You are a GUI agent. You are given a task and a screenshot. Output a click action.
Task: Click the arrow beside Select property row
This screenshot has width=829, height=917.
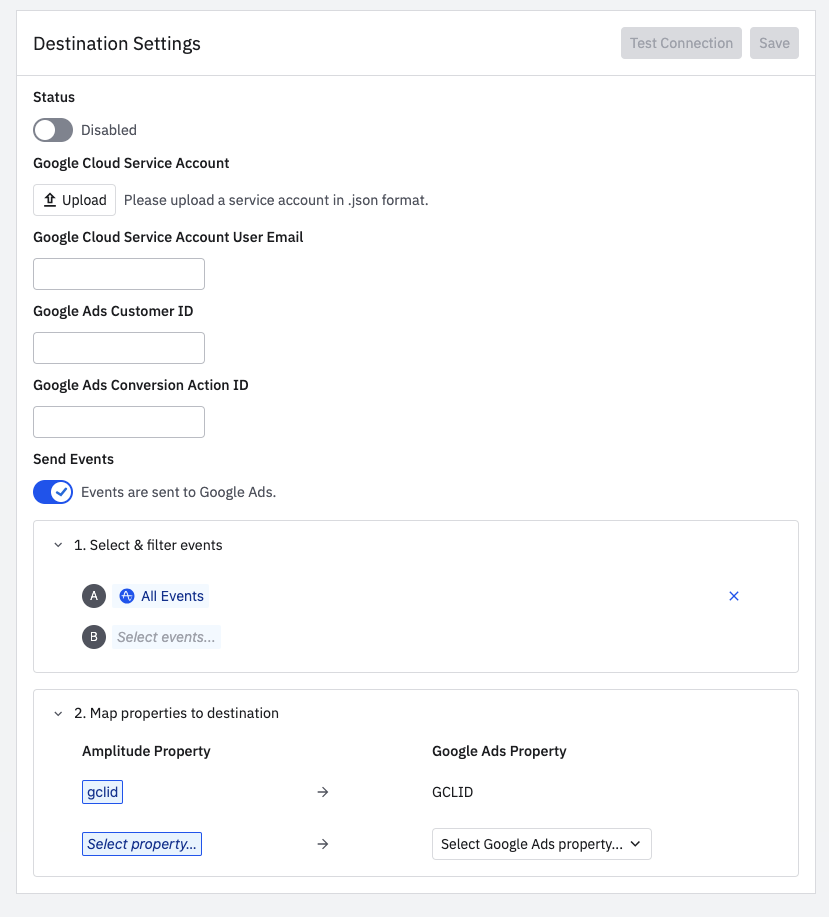click(323, 844)
